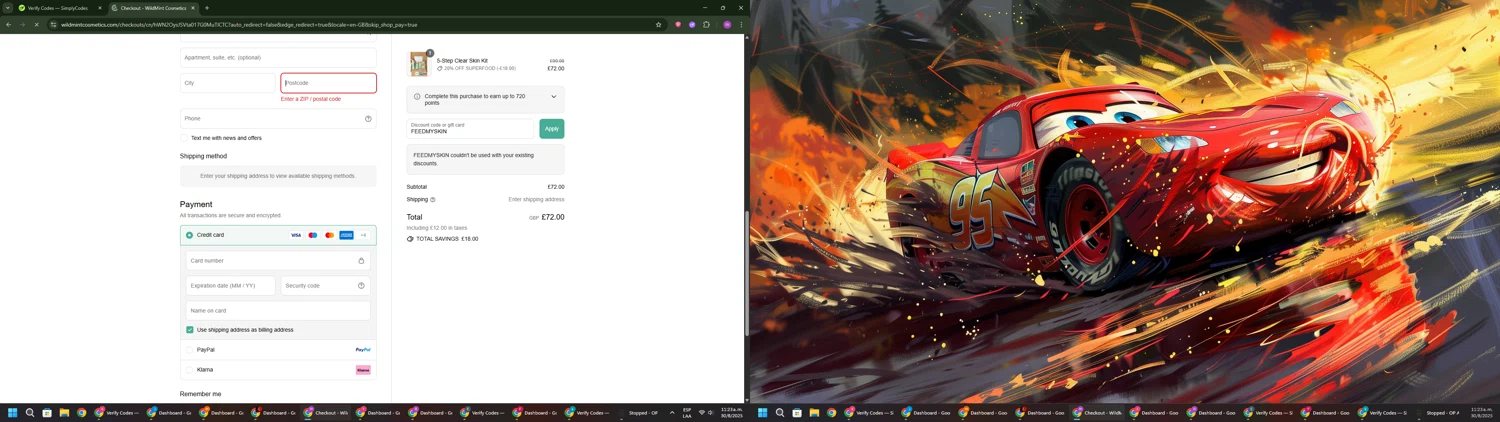Tick Text me with news and offers
1500x422 pixels.
click(x=184, y=138)
